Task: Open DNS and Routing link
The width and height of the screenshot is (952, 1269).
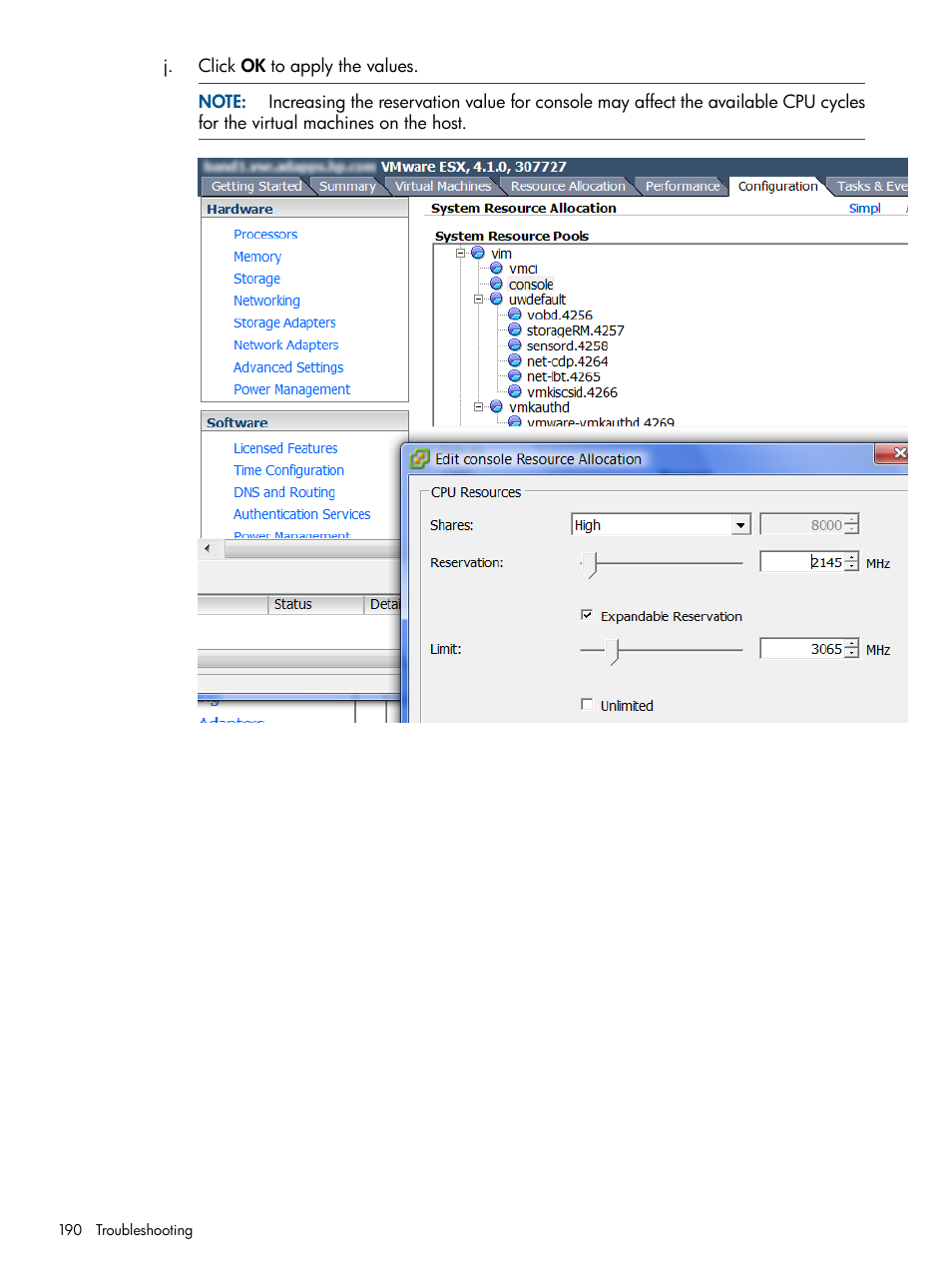Action: 284,492
